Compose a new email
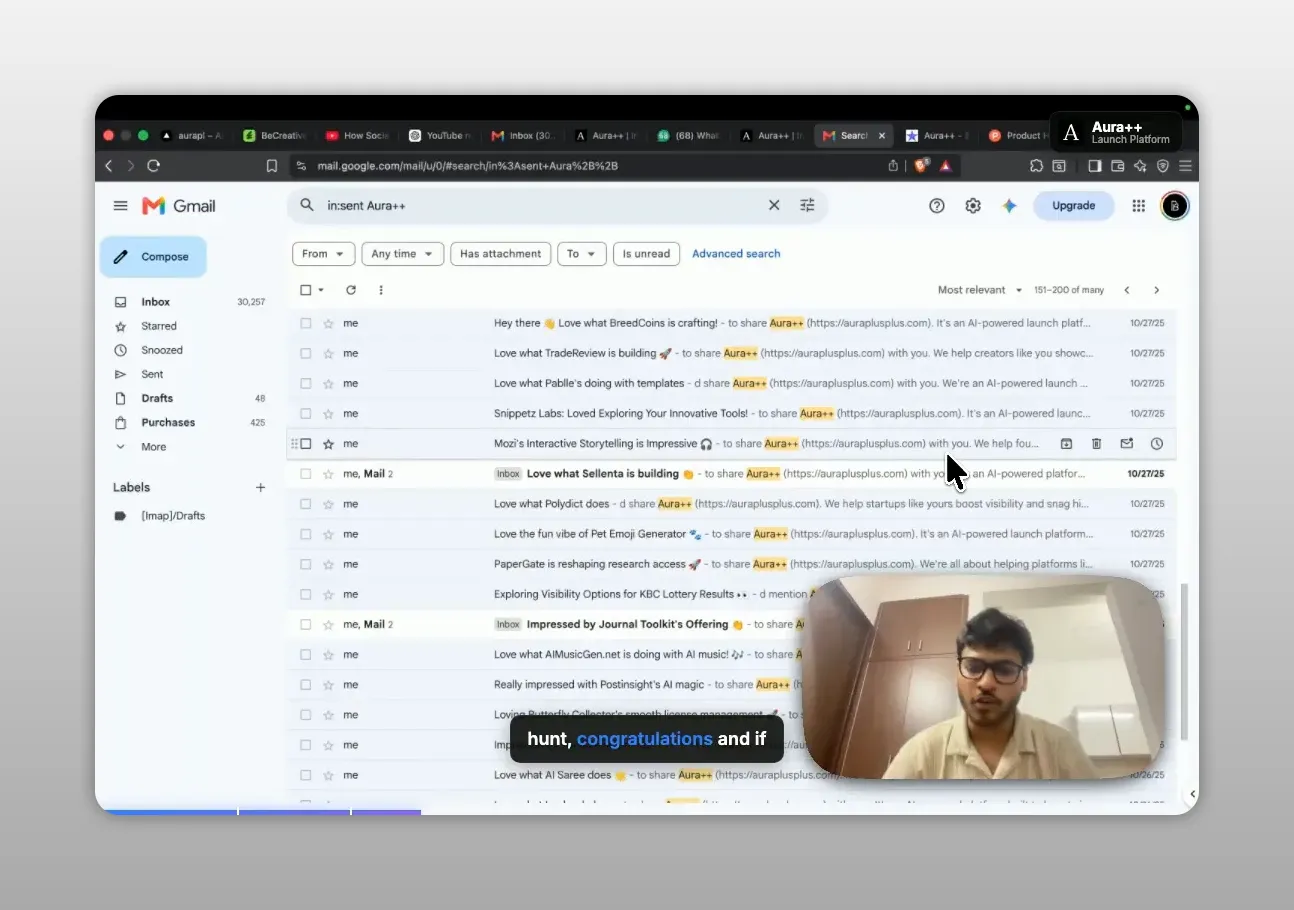The image size is (1294, 910). (153, 257)
